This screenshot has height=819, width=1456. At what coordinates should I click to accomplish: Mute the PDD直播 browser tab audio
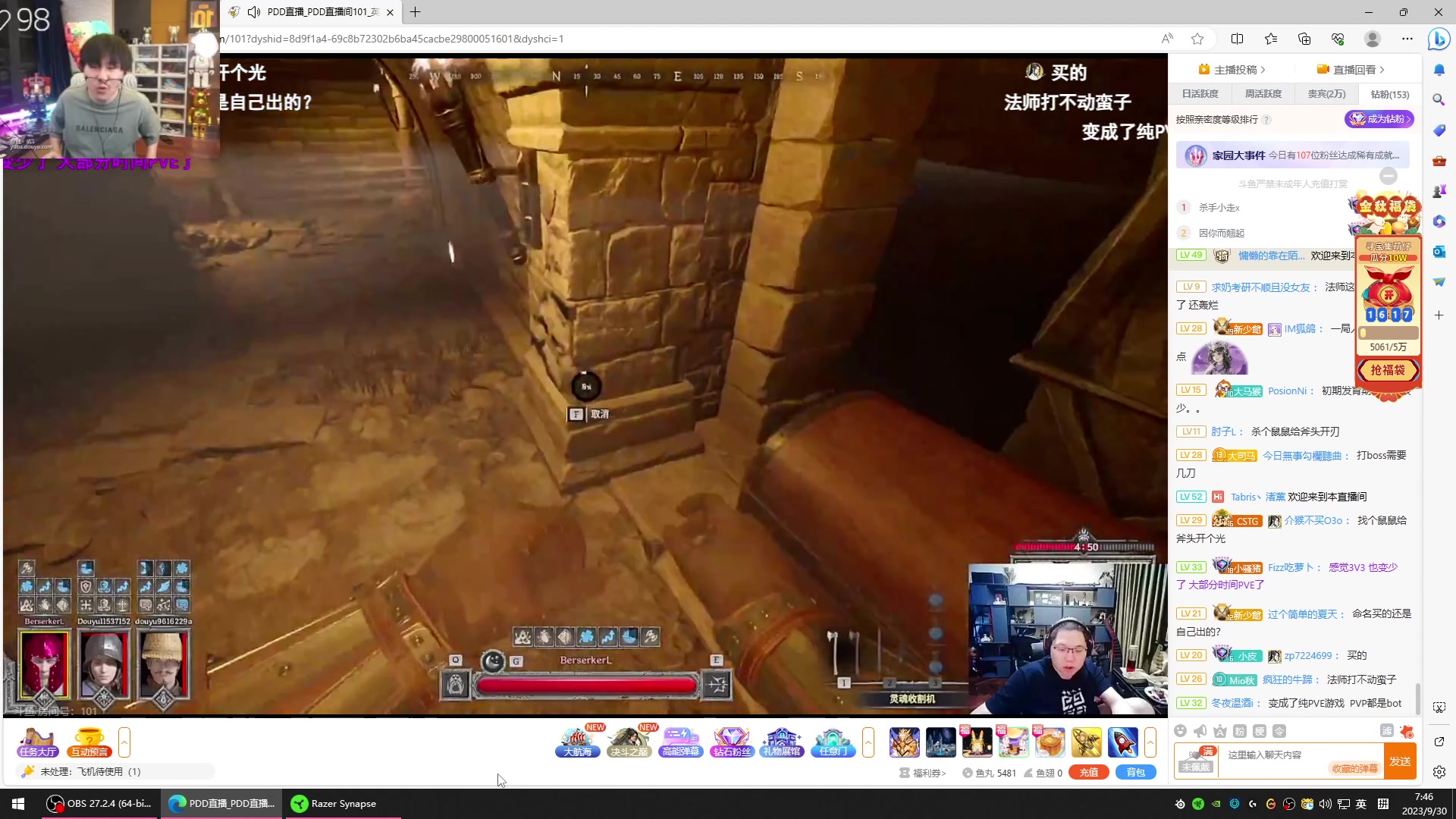254,12
